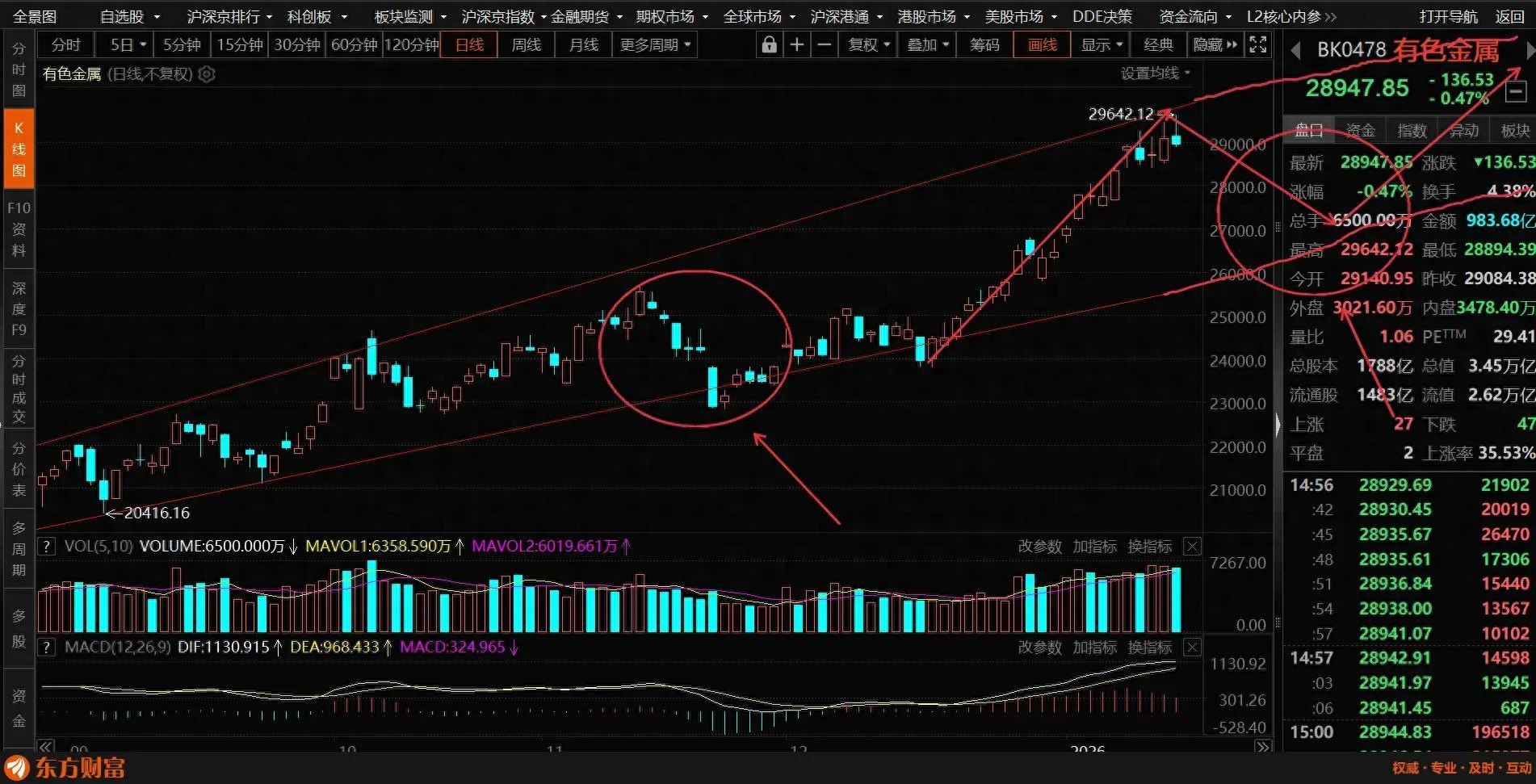Switch to the 周线 period tab
1536x784 pixels.
coord(527,44)
